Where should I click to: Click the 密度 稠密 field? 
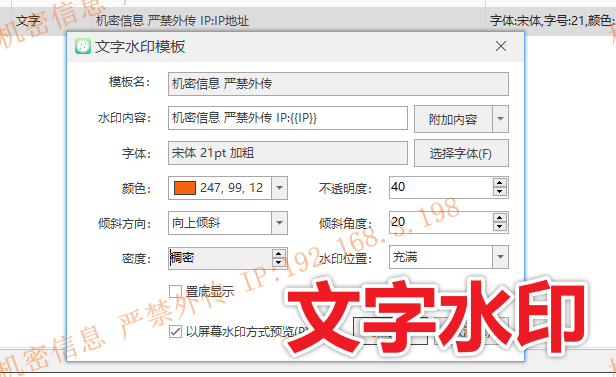click(x=220, y=258)
